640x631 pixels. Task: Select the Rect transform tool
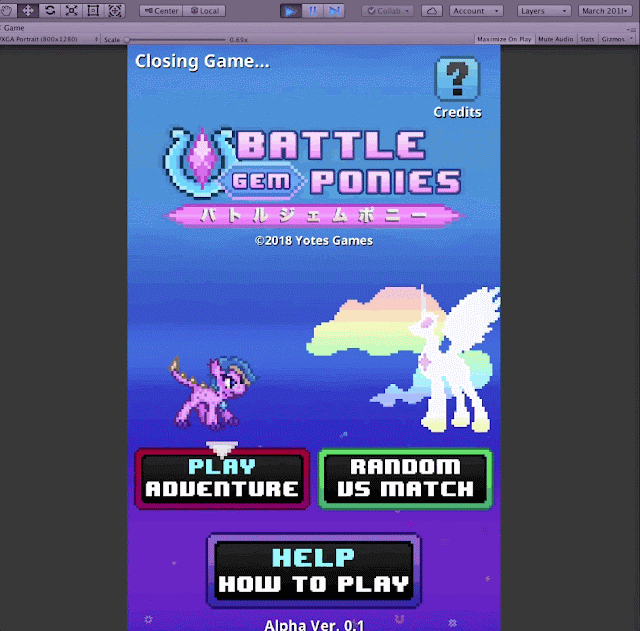(93, 11)
